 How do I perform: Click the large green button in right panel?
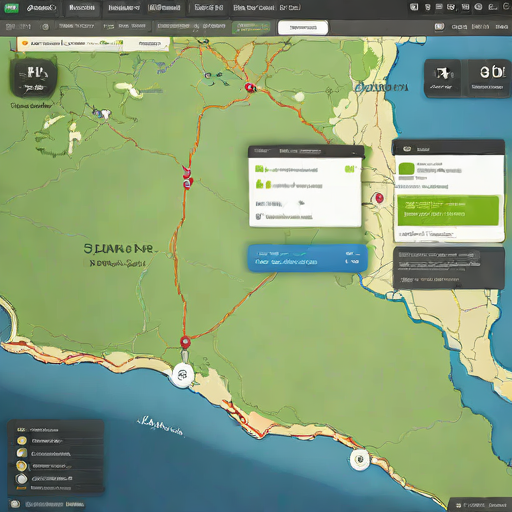coord(448,211)
